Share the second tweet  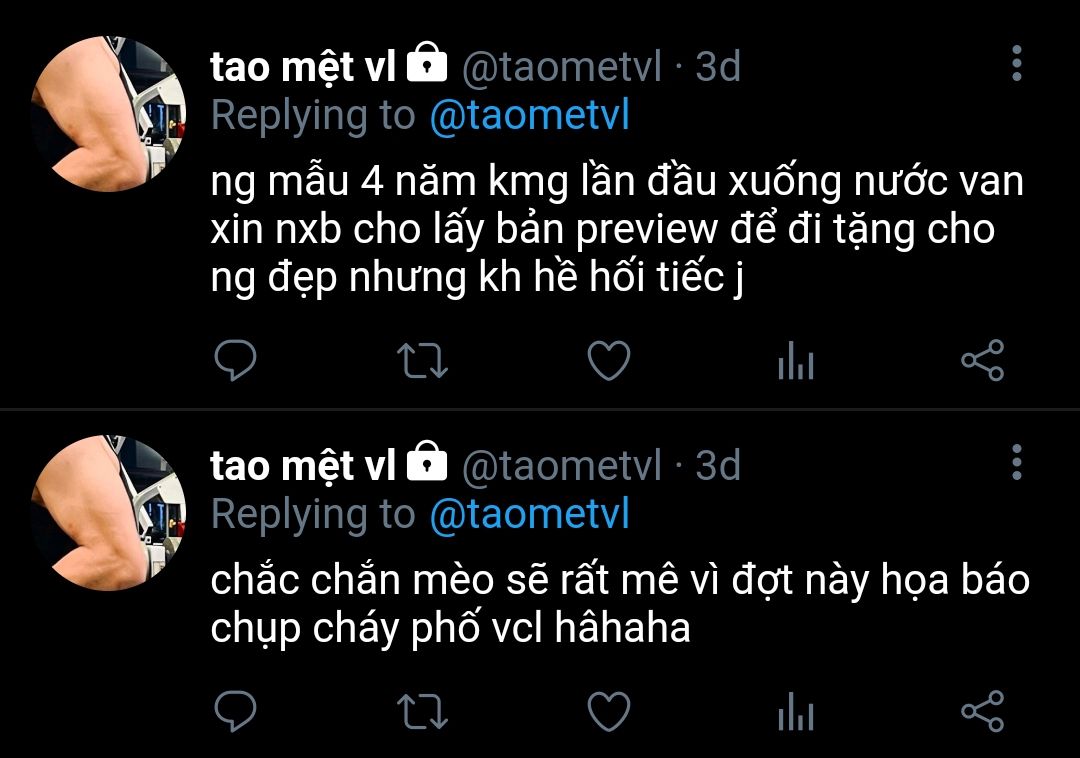click(x=983, y=710)
